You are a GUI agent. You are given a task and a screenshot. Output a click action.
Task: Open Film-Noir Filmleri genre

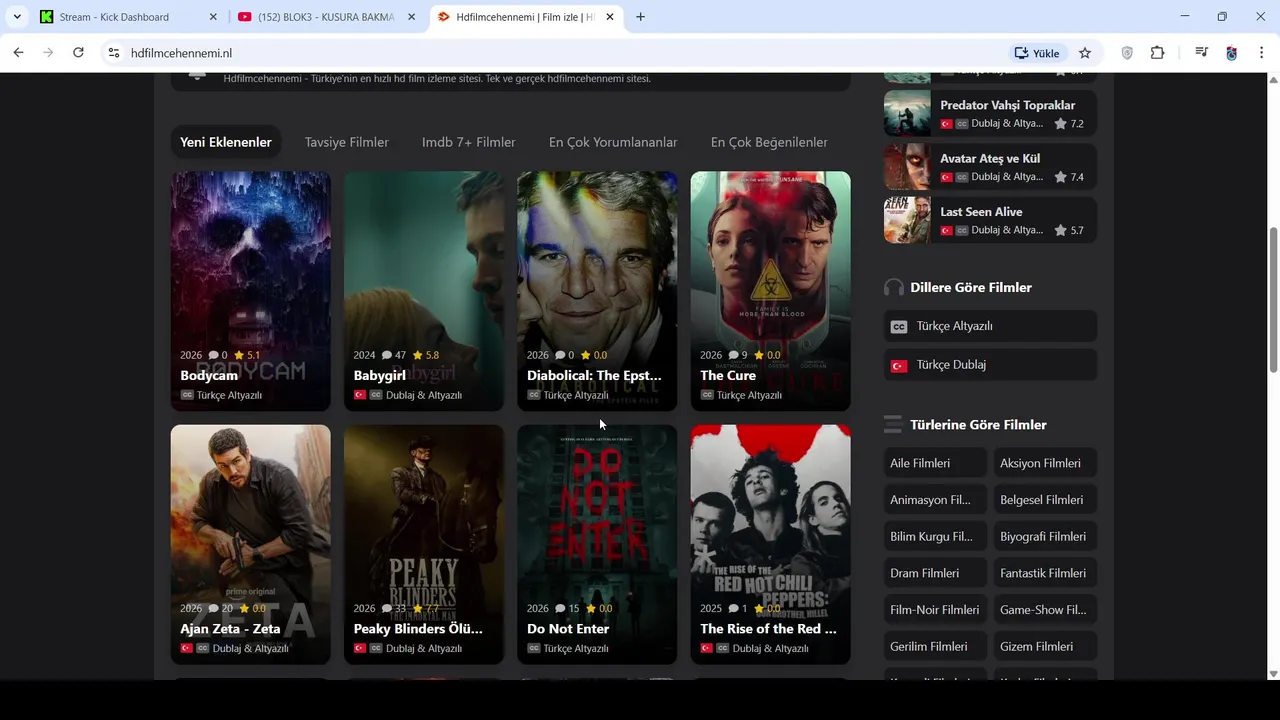pos(935,610)
